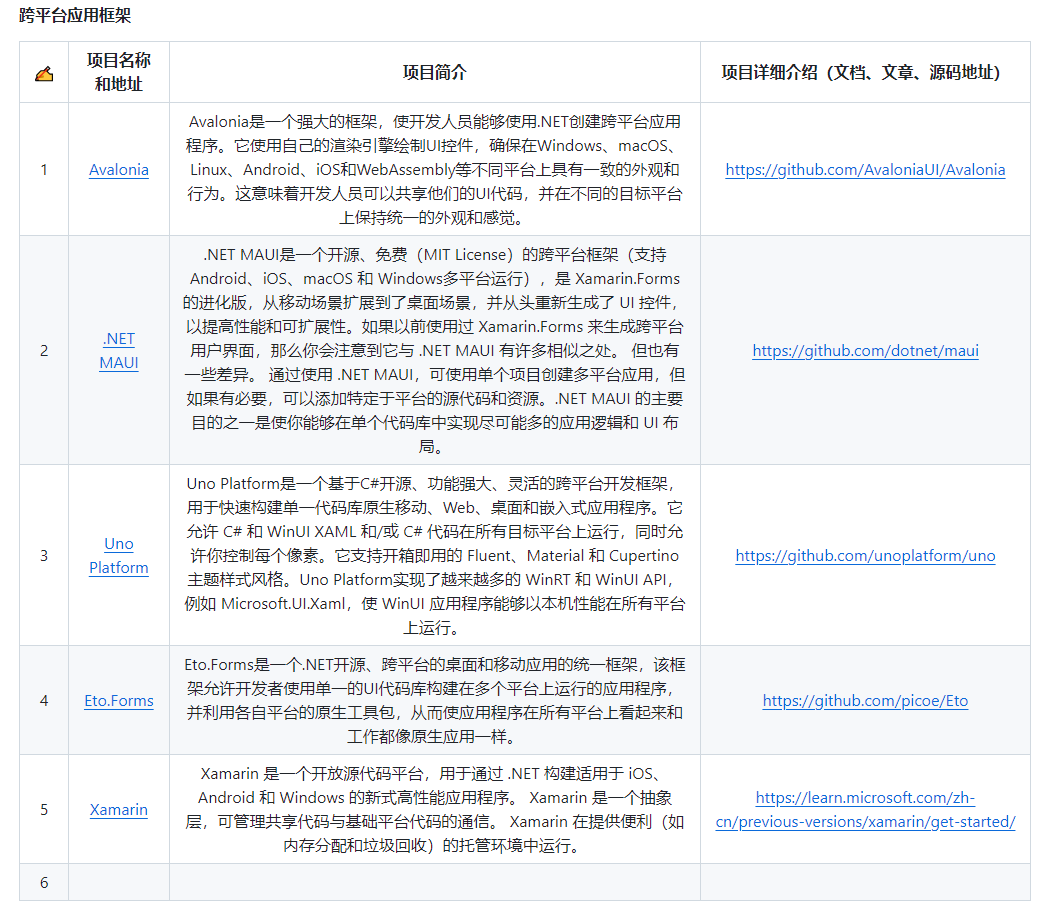Click the 项目简介 column header

(x=434, y=72)
